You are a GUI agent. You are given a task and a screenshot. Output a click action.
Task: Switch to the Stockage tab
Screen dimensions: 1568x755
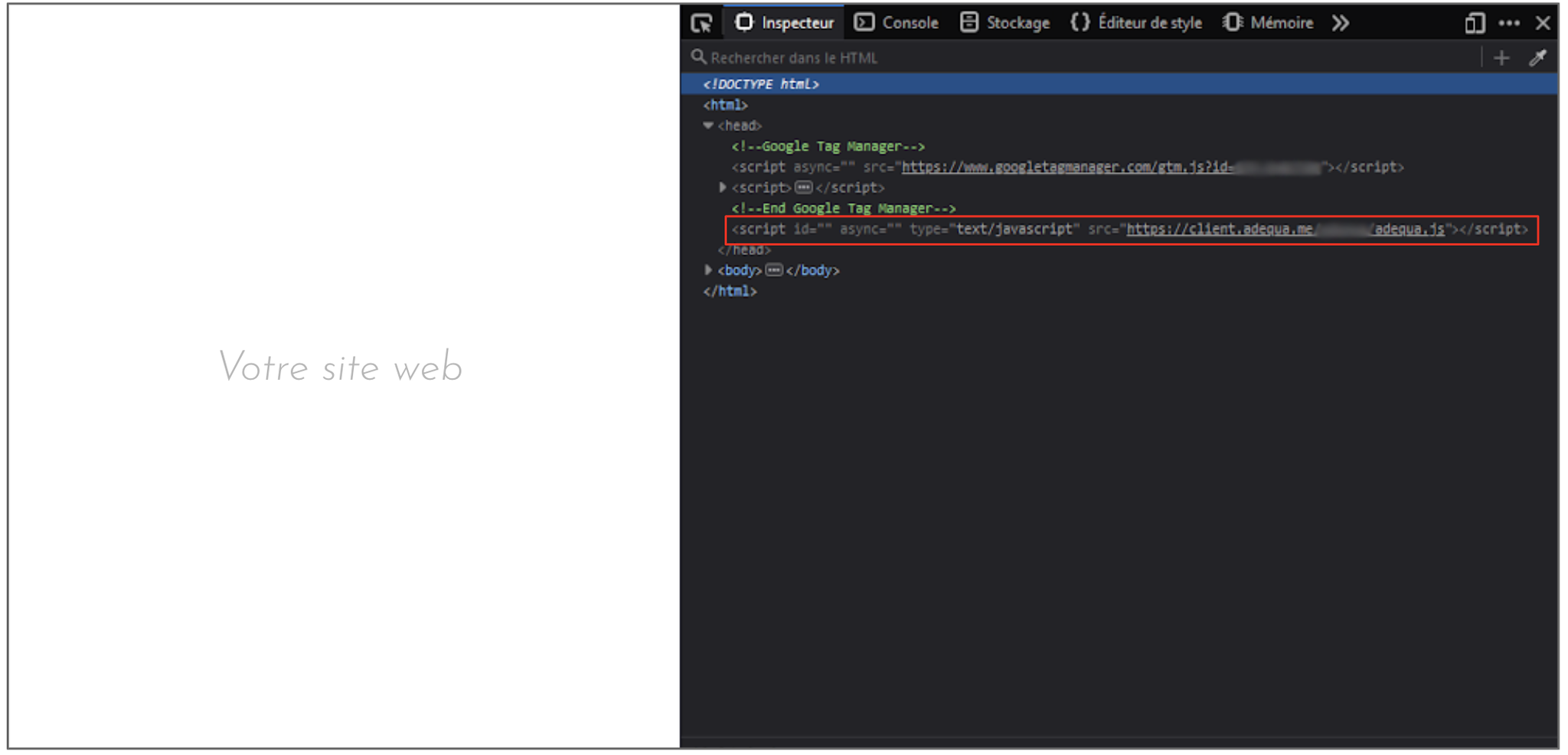pyautogui.click(x=1004, y=23)
